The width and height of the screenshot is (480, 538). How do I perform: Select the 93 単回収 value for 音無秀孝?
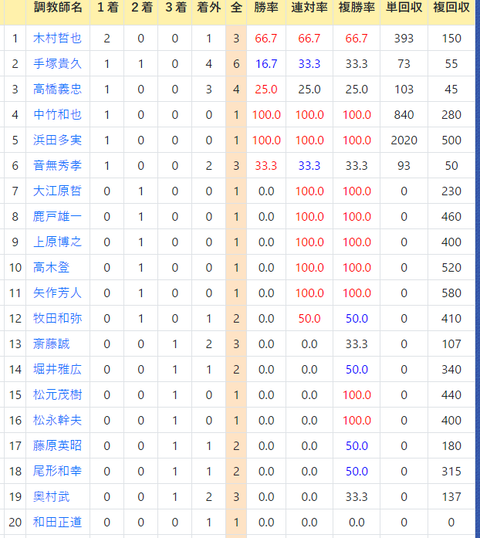tap(404, 165)
